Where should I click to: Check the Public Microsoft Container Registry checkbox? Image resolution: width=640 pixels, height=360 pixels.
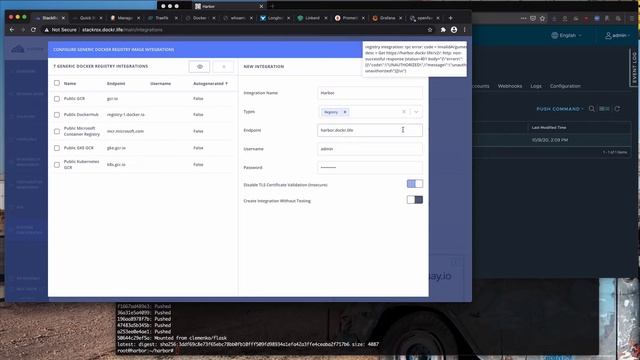coord(57,131)
